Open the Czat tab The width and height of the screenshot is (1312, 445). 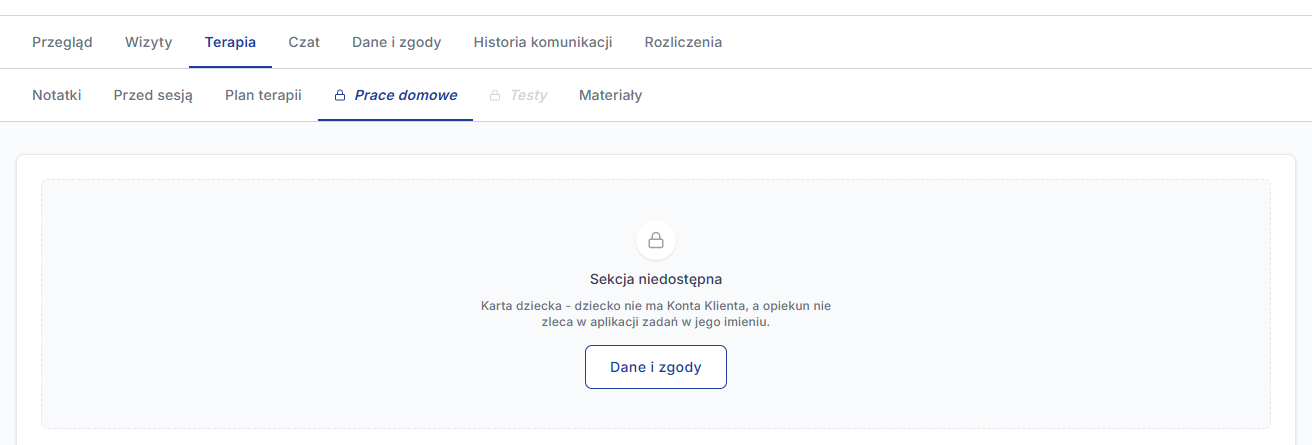point(304,42)
